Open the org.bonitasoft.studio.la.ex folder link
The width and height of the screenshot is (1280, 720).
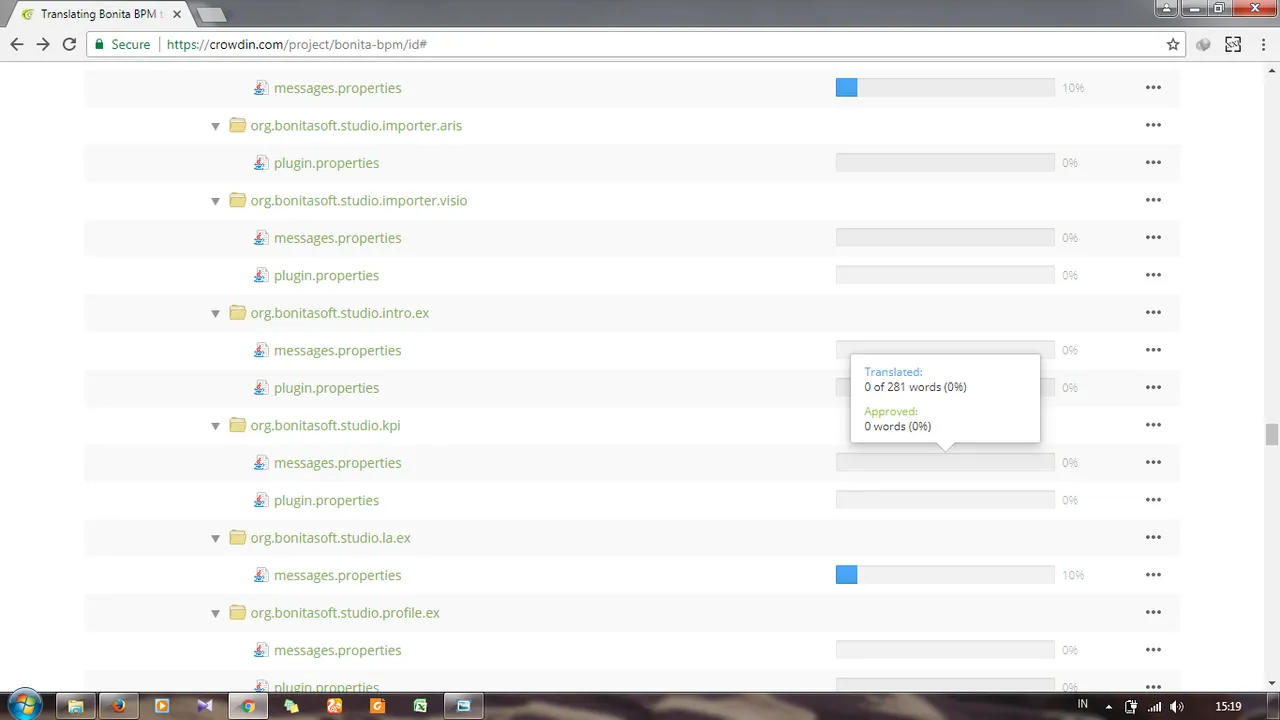331,537
